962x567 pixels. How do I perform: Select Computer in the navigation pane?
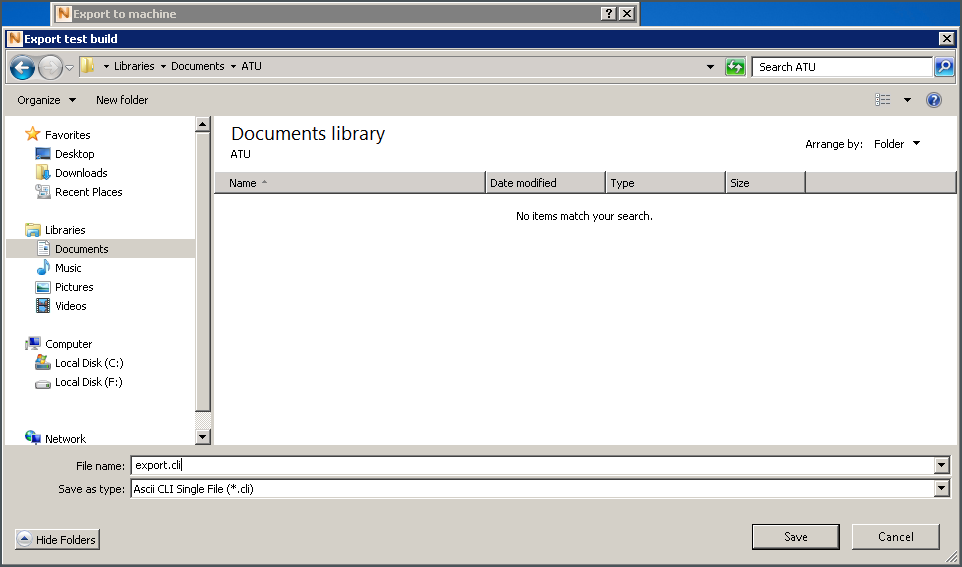point(69,344)
